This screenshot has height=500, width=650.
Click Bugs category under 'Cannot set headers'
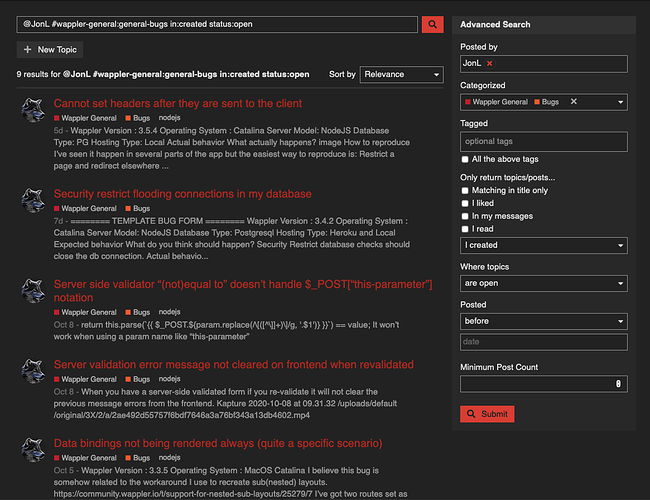pyautogui.click(x=138, y=118)
